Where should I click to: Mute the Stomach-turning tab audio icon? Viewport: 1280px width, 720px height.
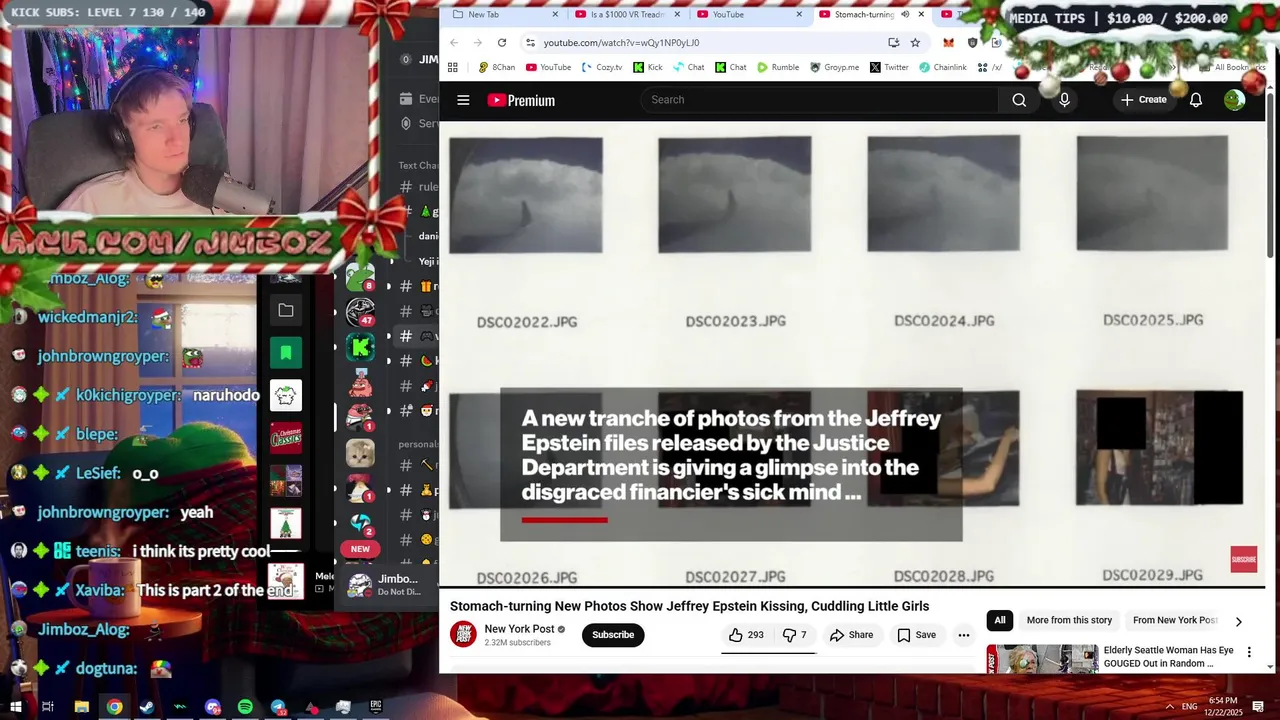pyautogui.click(x=905, y=14)
